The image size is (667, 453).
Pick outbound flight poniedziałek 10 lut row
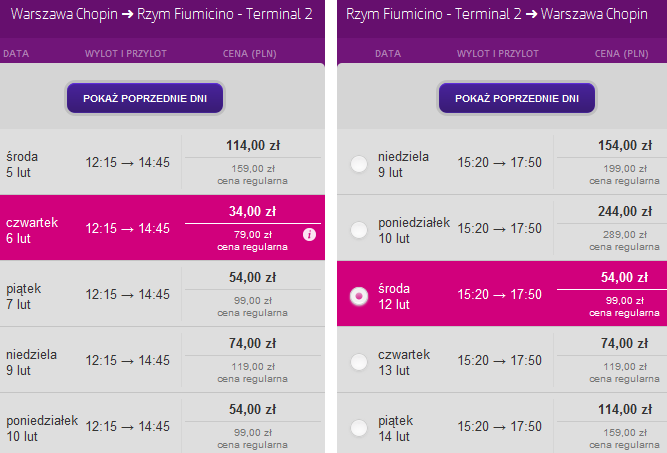[x=162, y=423]
